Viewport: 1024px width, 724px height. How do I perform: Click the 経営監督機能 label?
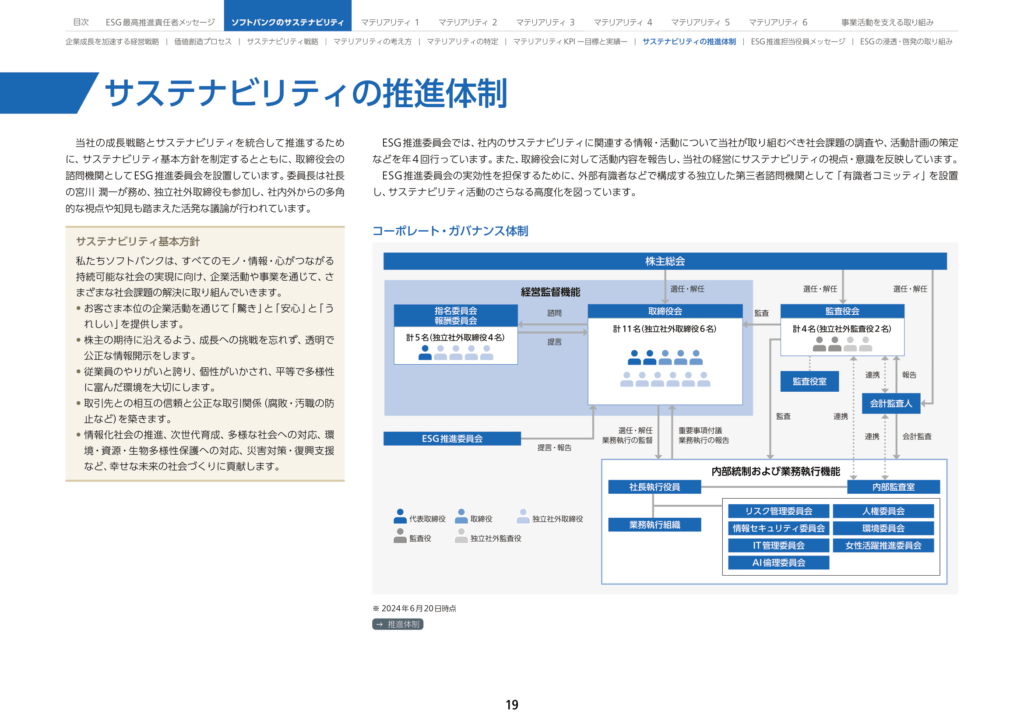click(x=551, y=292)
